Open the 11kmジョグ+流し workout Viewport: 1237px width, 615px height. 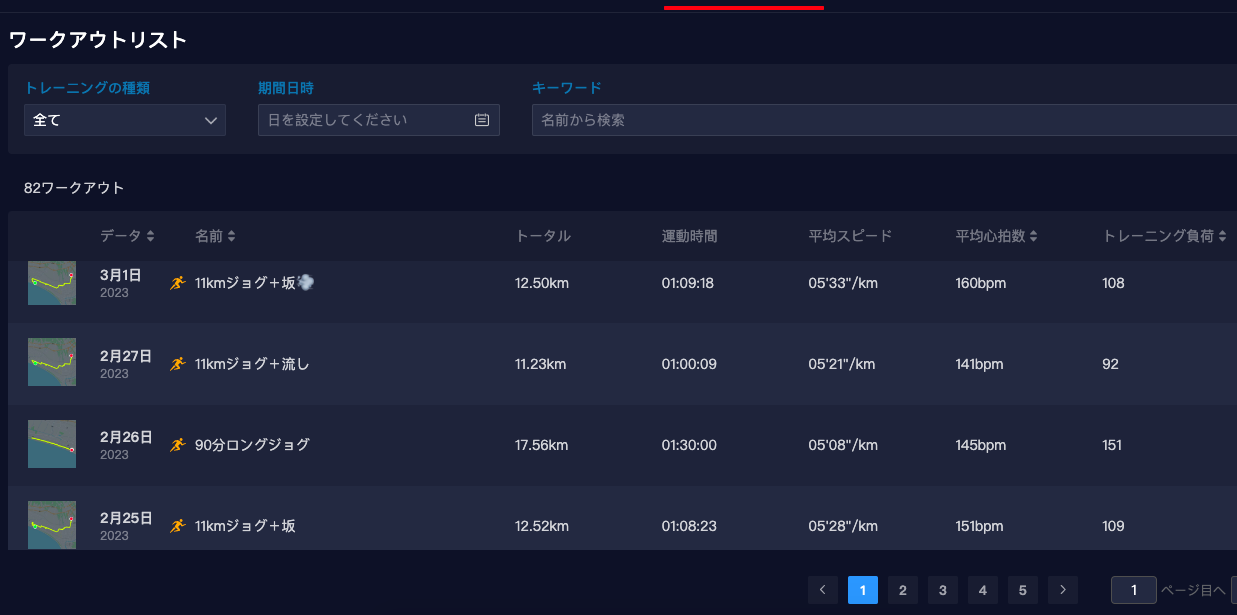click(x=253, y=364)
